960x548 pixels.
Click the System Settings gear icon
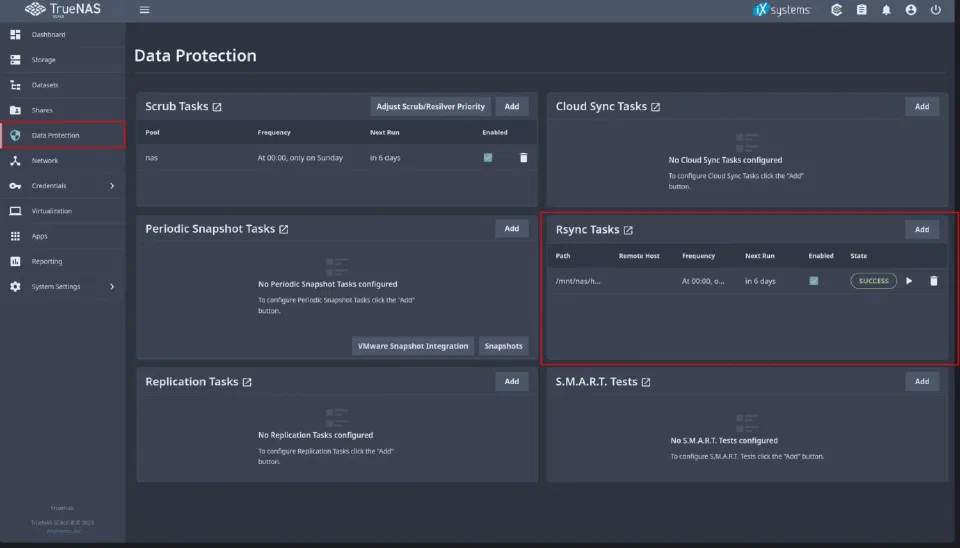click(x=15, y=287)
